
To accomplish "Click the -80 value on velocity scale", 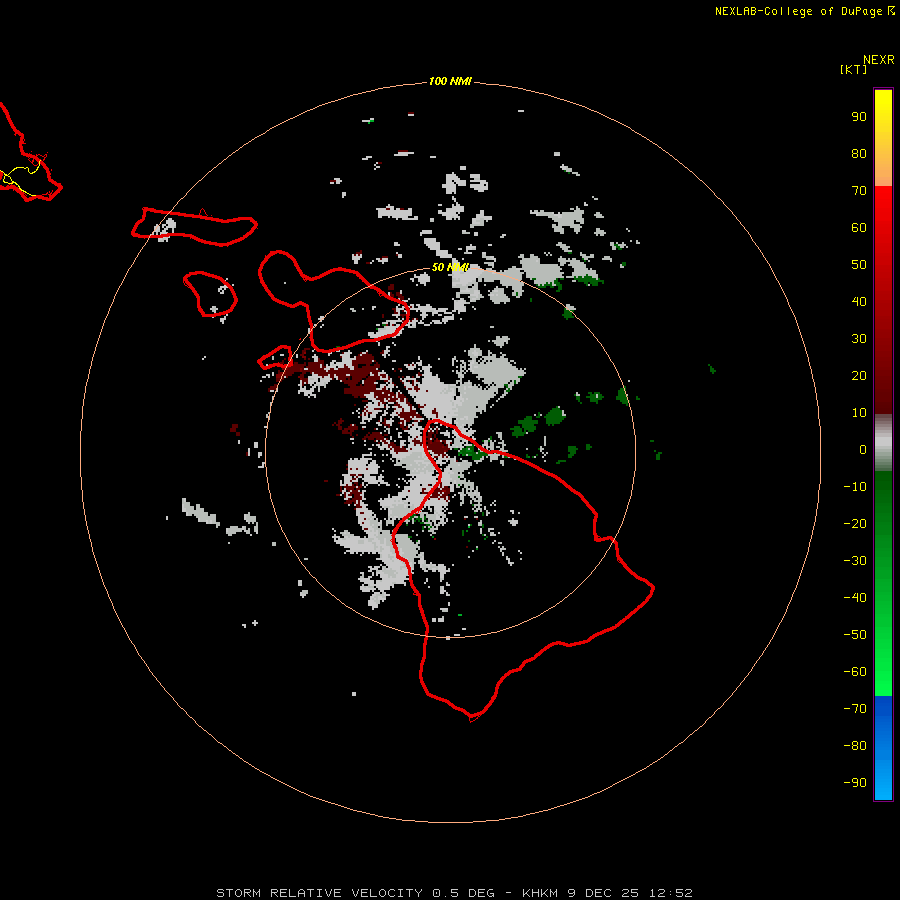I will (x=855, y=746).
